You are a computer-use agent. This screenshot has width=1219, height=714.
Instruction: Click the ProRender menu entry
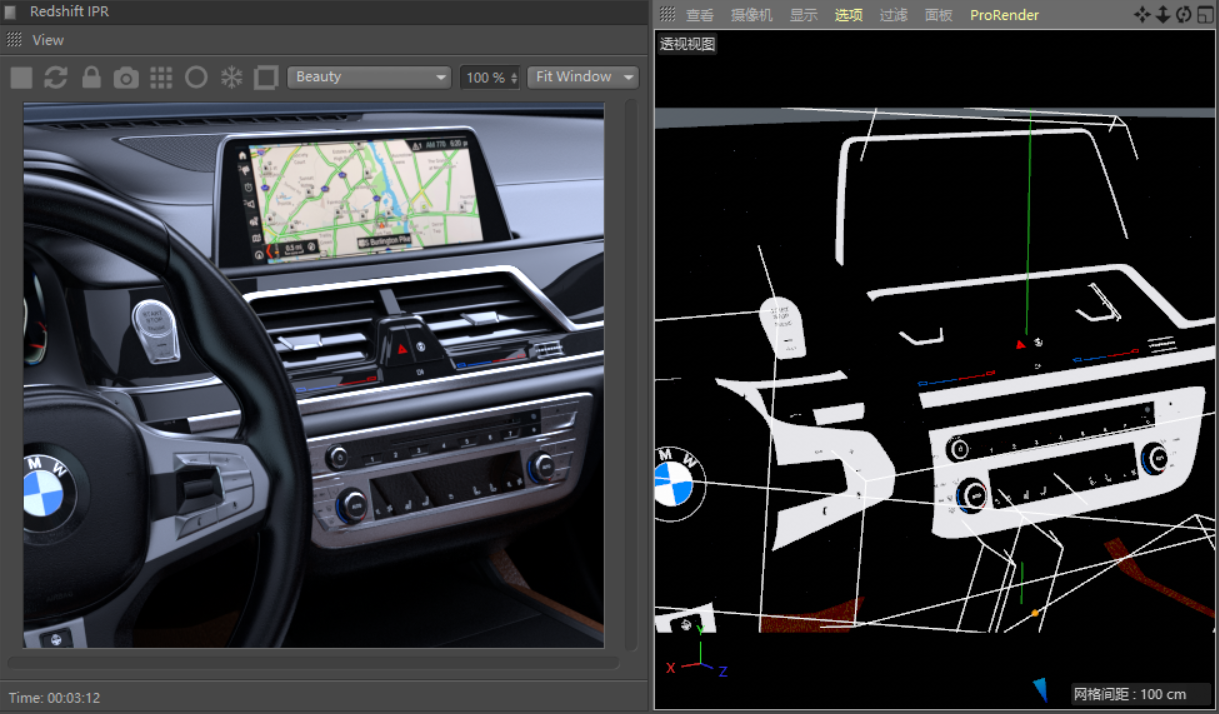click(1003, 15)
